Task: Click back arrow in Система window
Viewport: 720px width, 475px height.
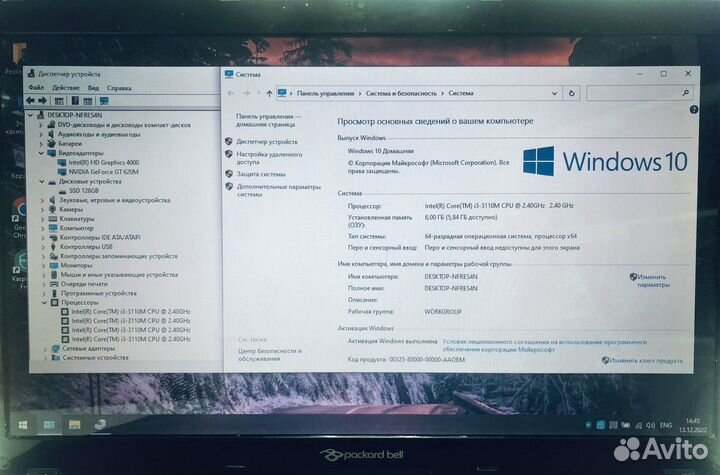Action: [231, 93]
